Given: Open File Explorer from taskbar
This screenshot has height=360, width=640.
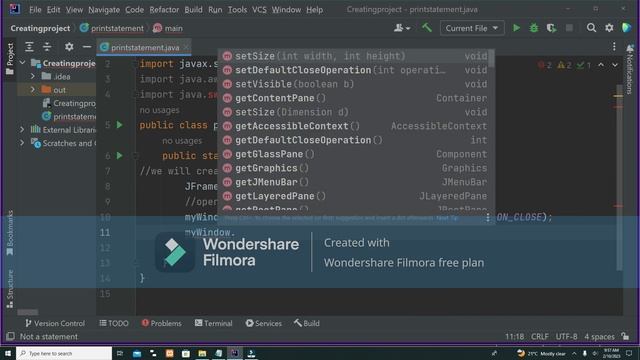Looking at the screenshot, I should (202, 353).
